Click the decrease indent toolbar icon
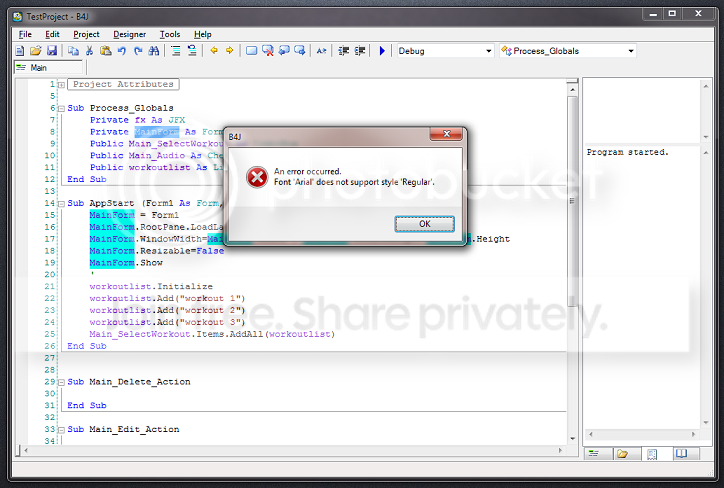The height and width of the screenshot is (488, 724). 360,51
